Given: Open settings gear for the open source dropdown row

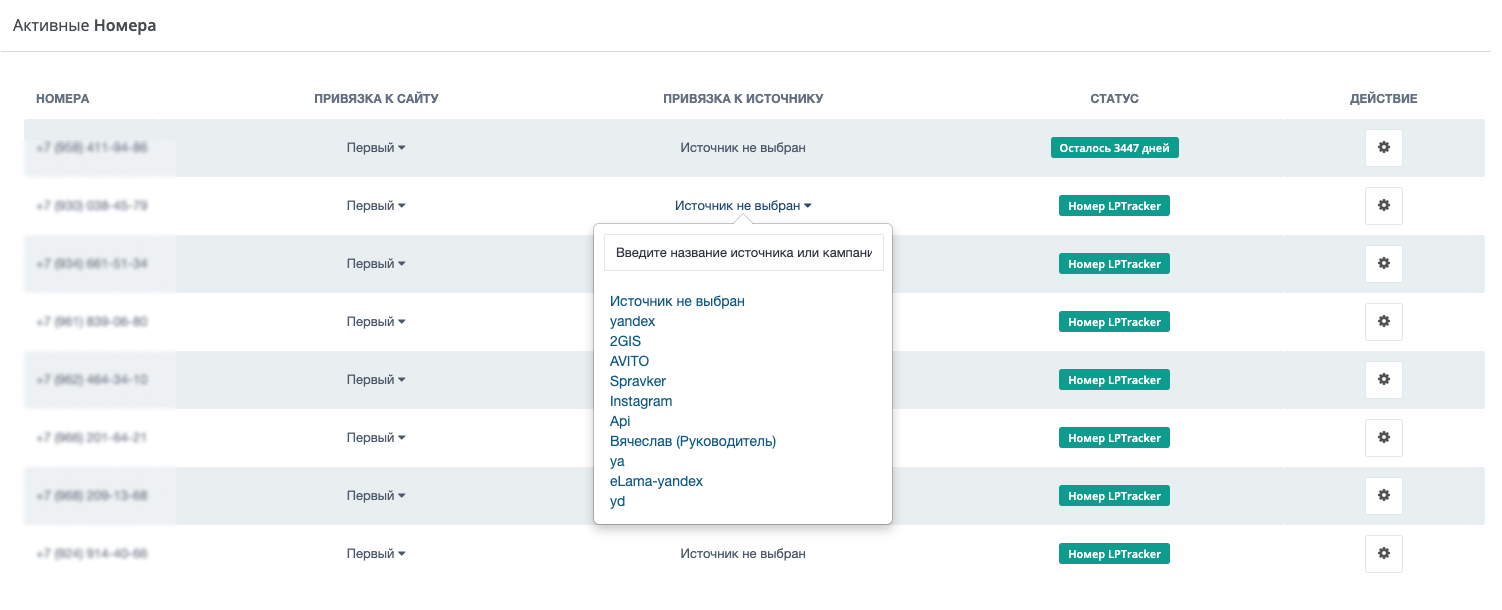Looking at the screenshot, I should pos(1384,206).
